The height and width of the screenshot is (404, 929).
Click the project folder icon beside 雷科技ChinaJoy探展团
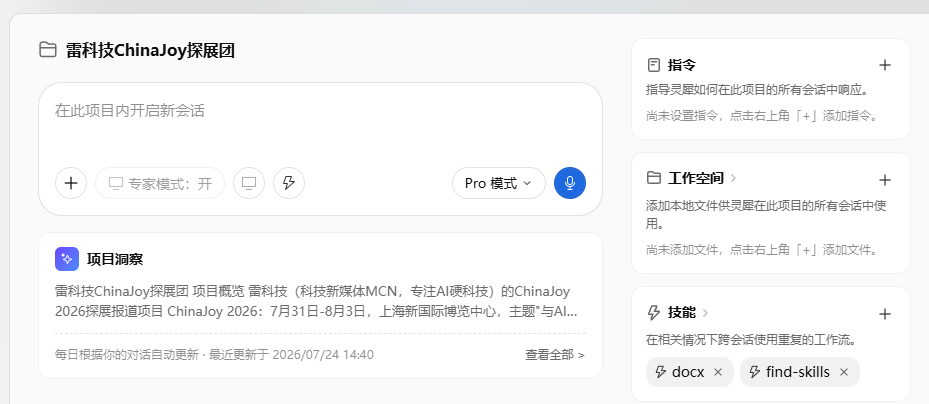tap(48, 50)
